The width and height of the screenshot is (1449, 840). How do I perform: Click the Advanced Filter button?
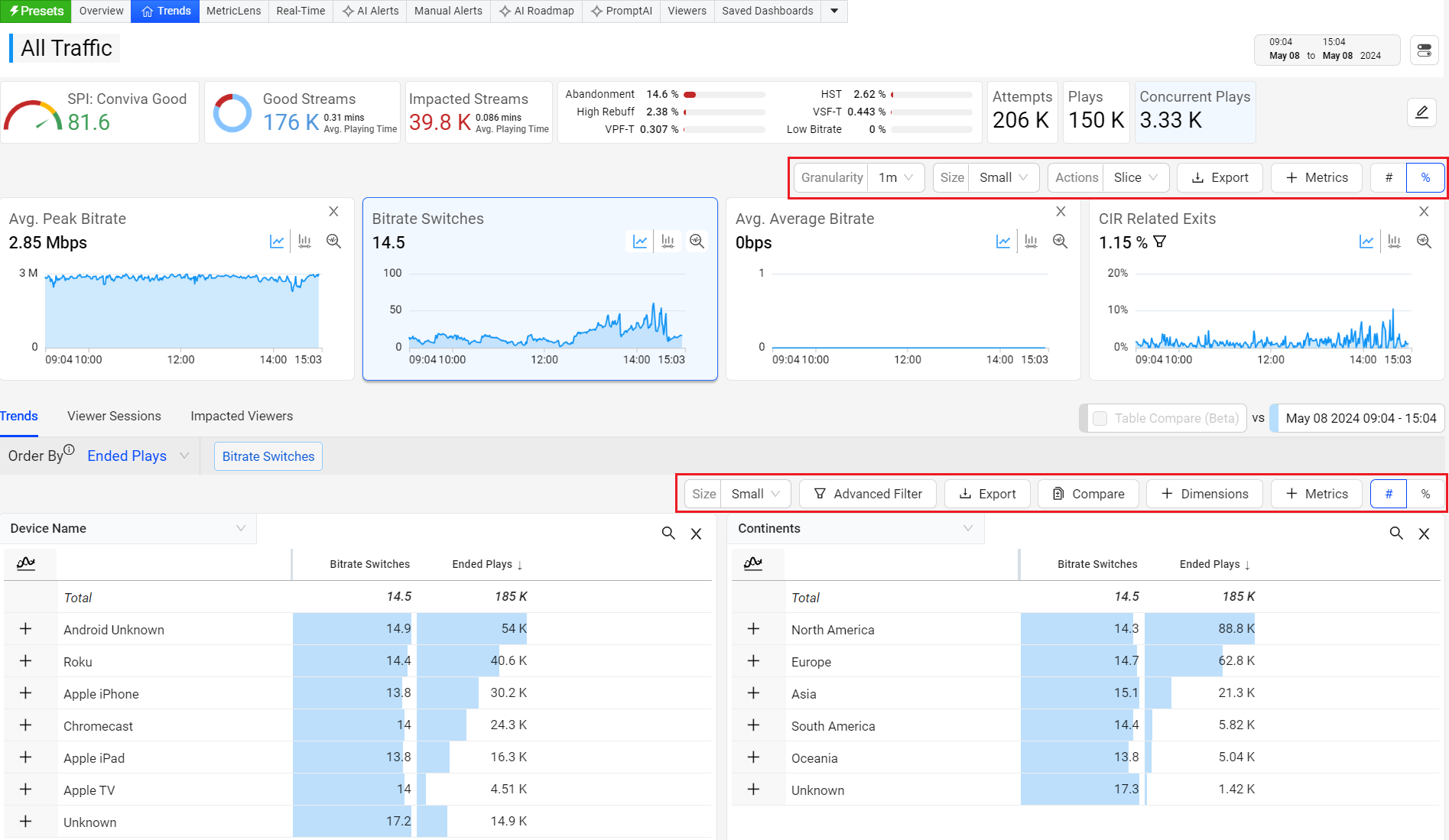click(868, 494)
